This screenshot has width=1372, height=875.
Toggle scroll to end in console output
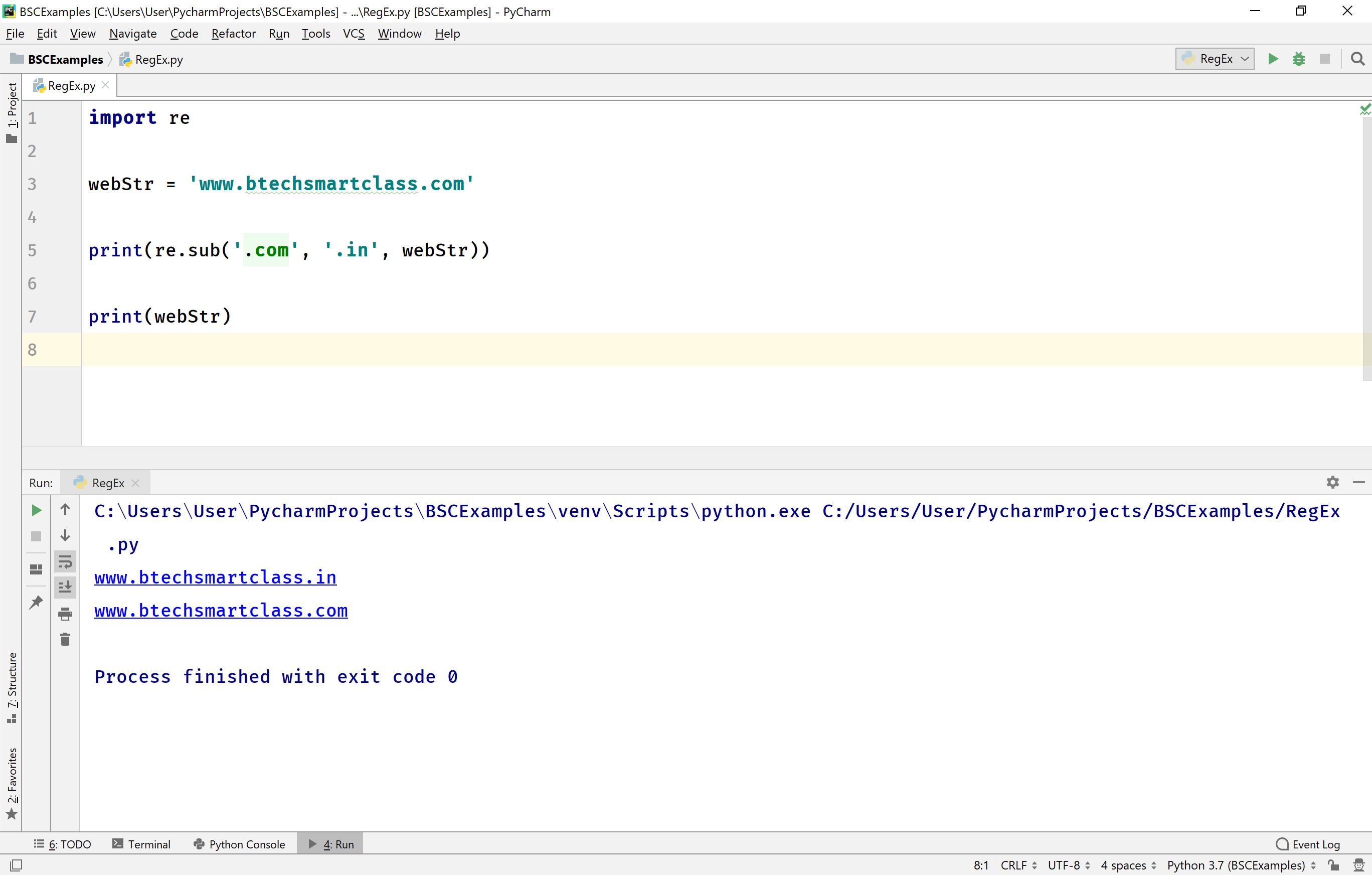65,587
